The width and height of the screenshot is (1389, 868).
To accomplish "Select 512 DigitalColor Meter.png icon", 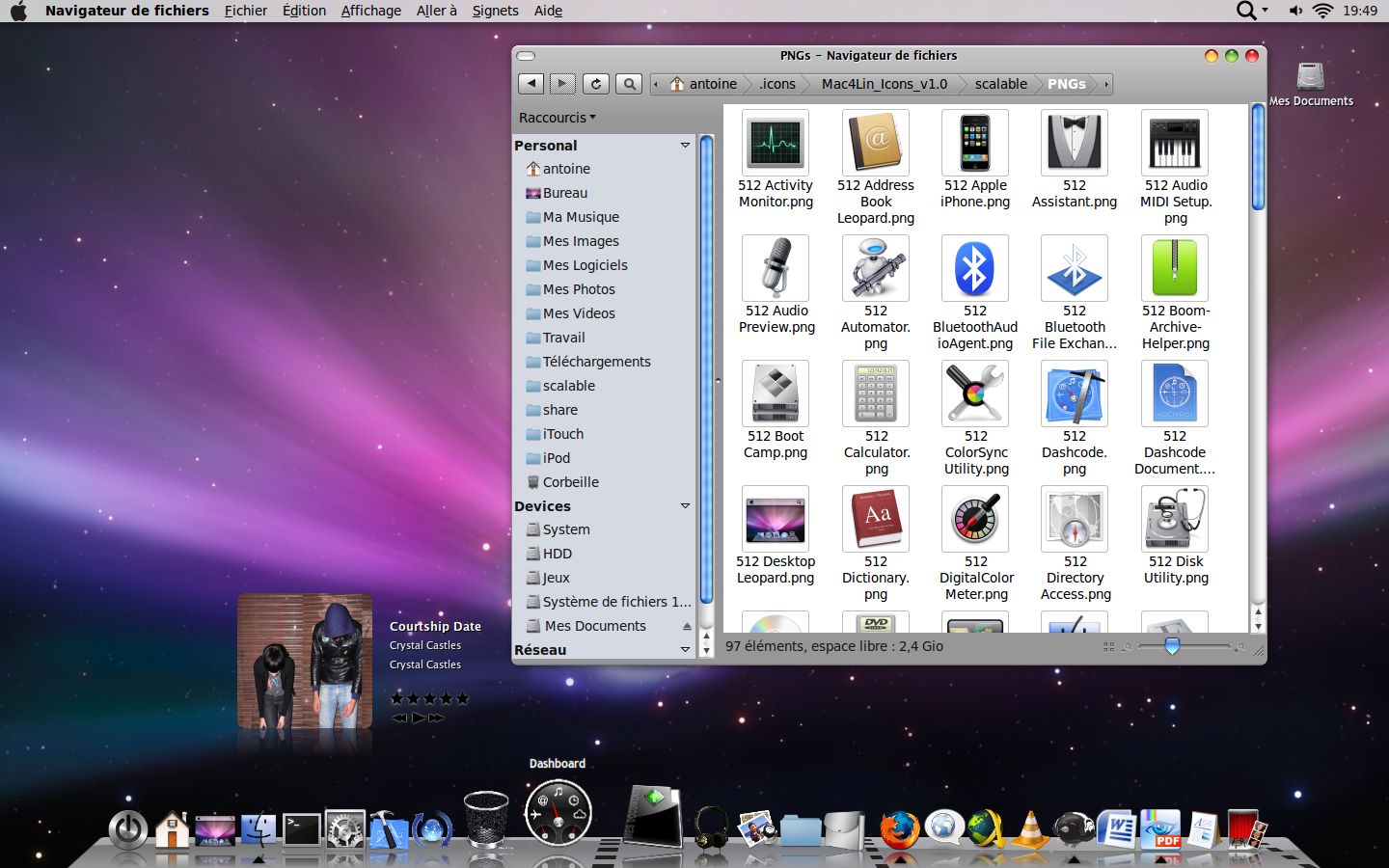I will (x=975, y=519).
